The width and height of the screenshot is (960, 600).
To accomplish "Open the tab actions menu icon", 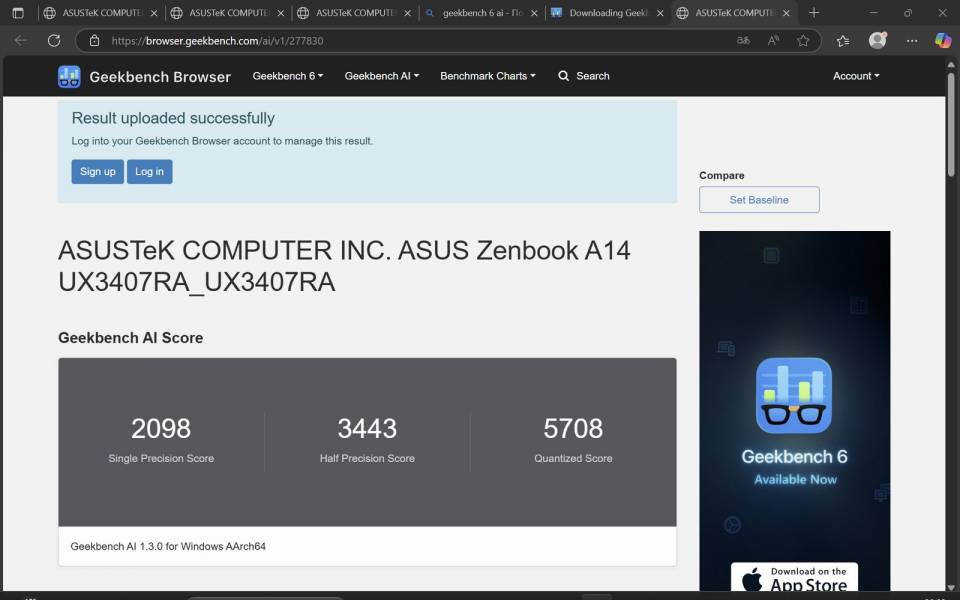I will [18, 13].
